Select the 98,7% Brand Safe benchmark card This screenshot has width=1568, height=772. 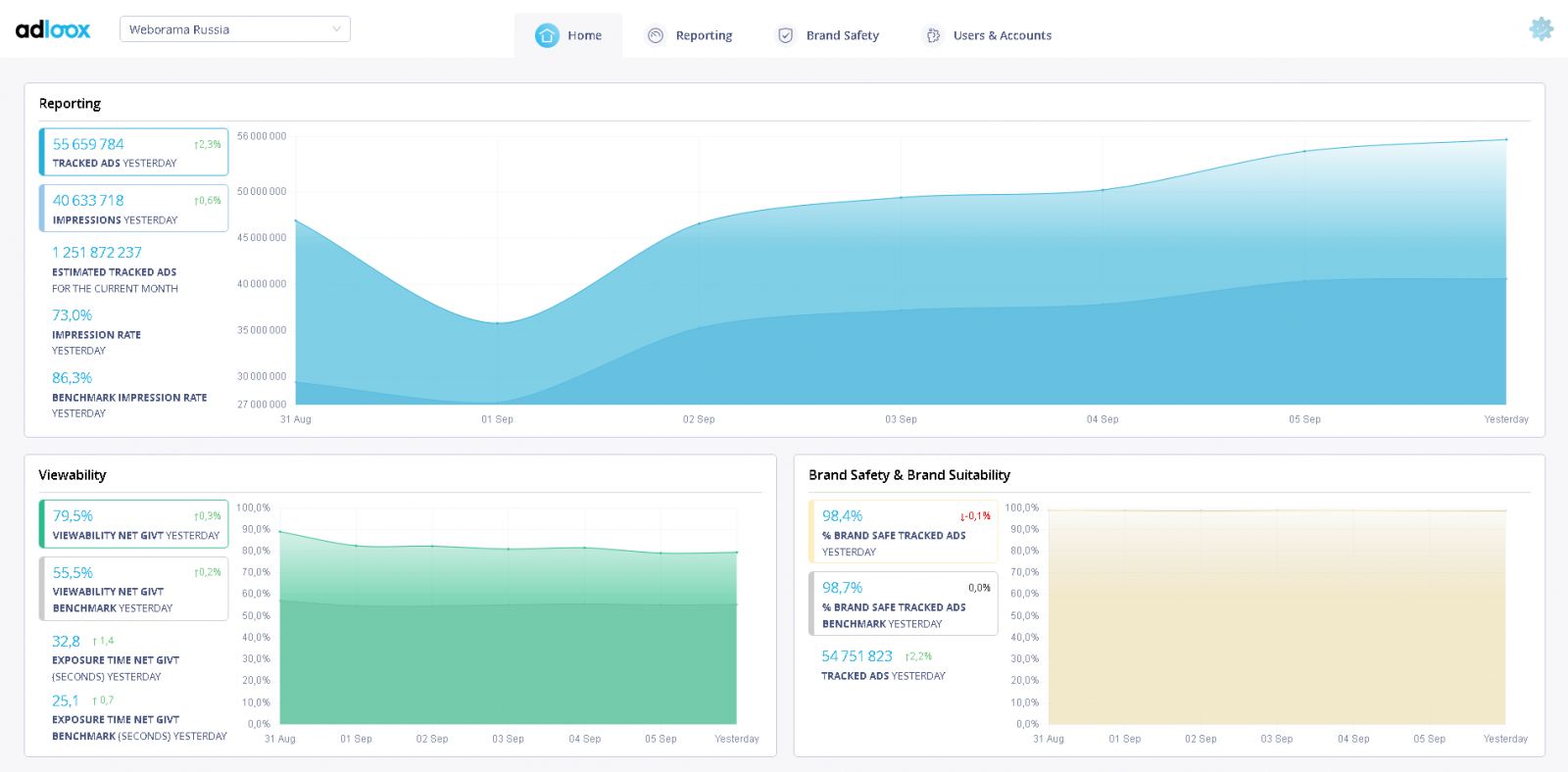(x=904, y=603)
